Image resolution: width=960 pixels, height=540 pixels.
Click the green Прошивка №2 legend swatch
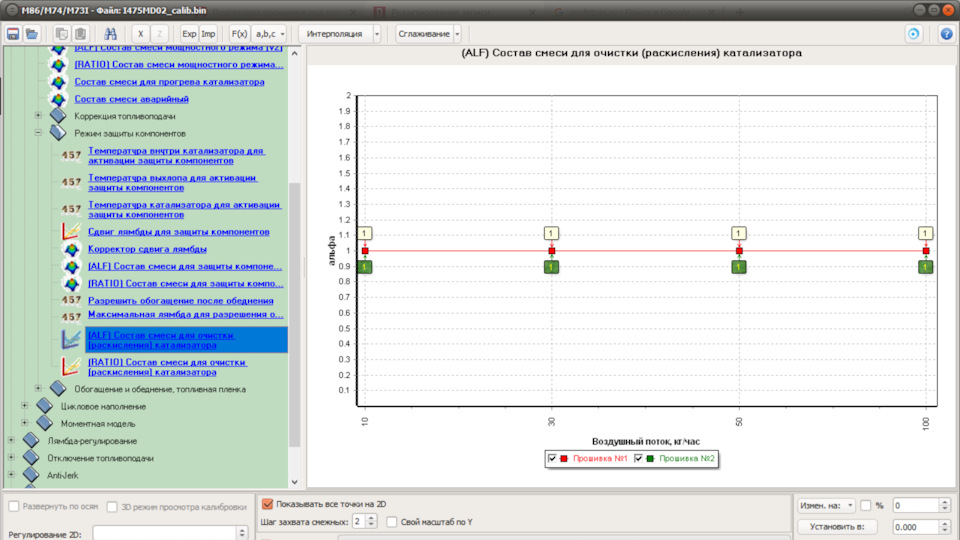[x=650, y=459]
